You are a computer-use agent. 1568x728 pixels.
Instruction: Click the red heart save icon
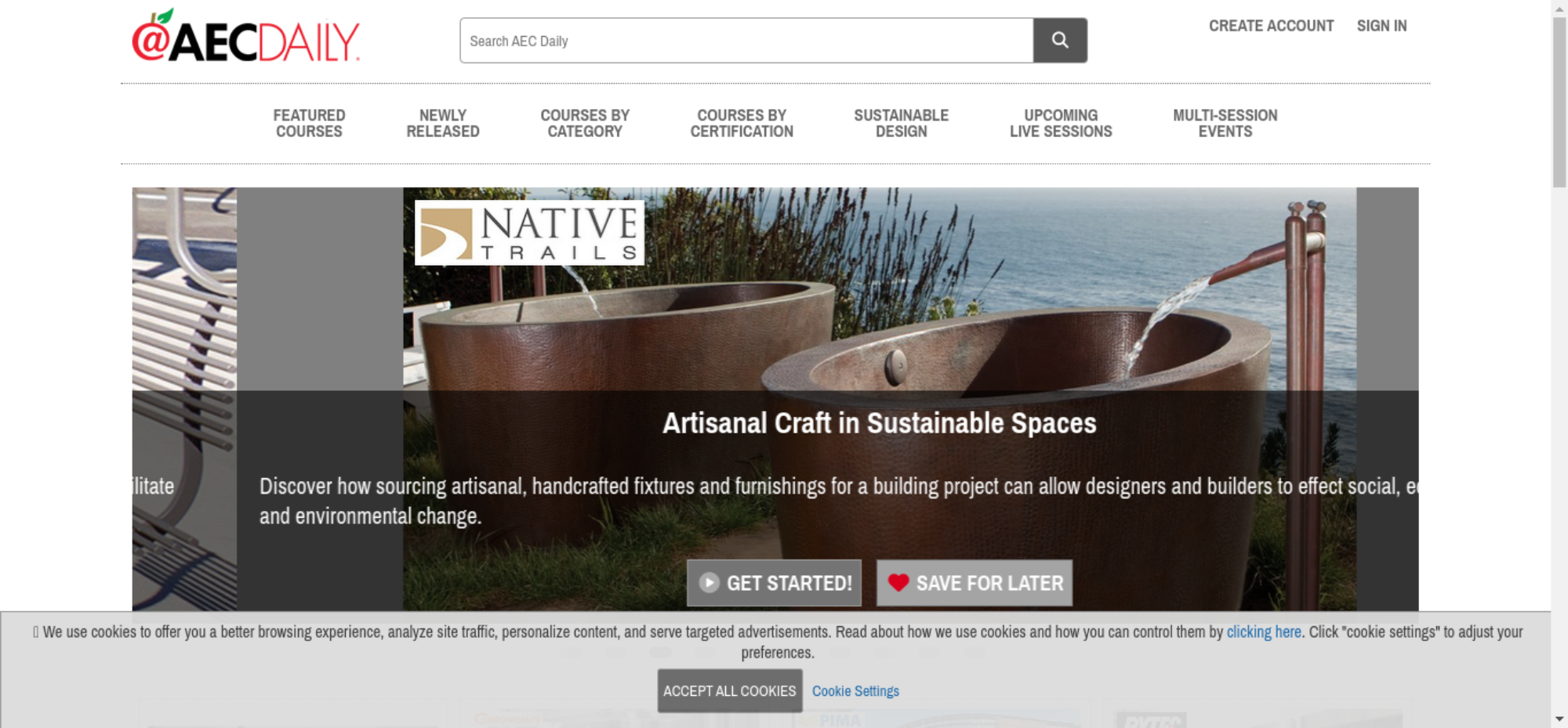coord(898,582)
